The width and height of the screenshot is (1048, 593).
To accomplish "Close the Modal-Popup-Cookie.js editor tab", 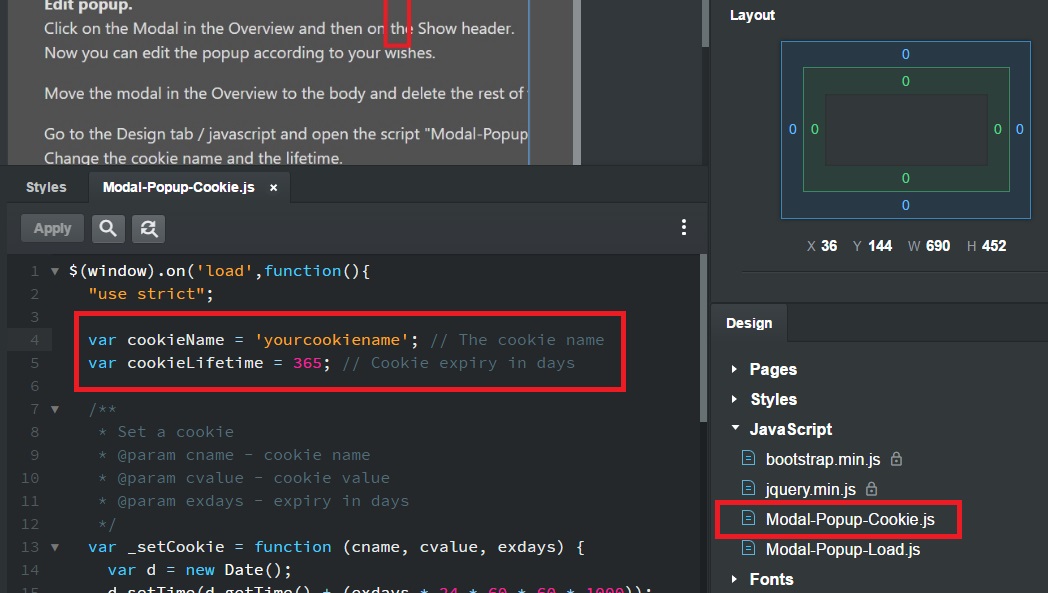I will pyautogui.click(x=273, y=188).
